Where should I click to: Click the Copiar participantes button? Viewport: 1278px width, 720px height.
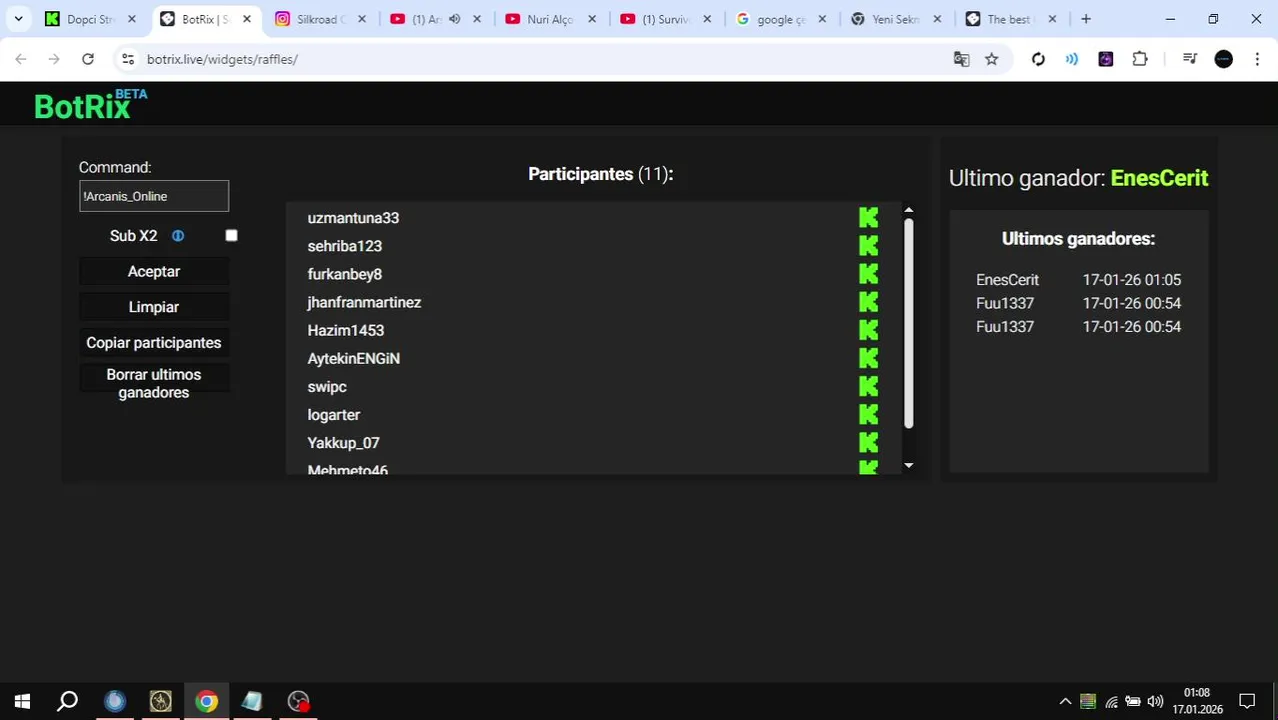[154, 342]
